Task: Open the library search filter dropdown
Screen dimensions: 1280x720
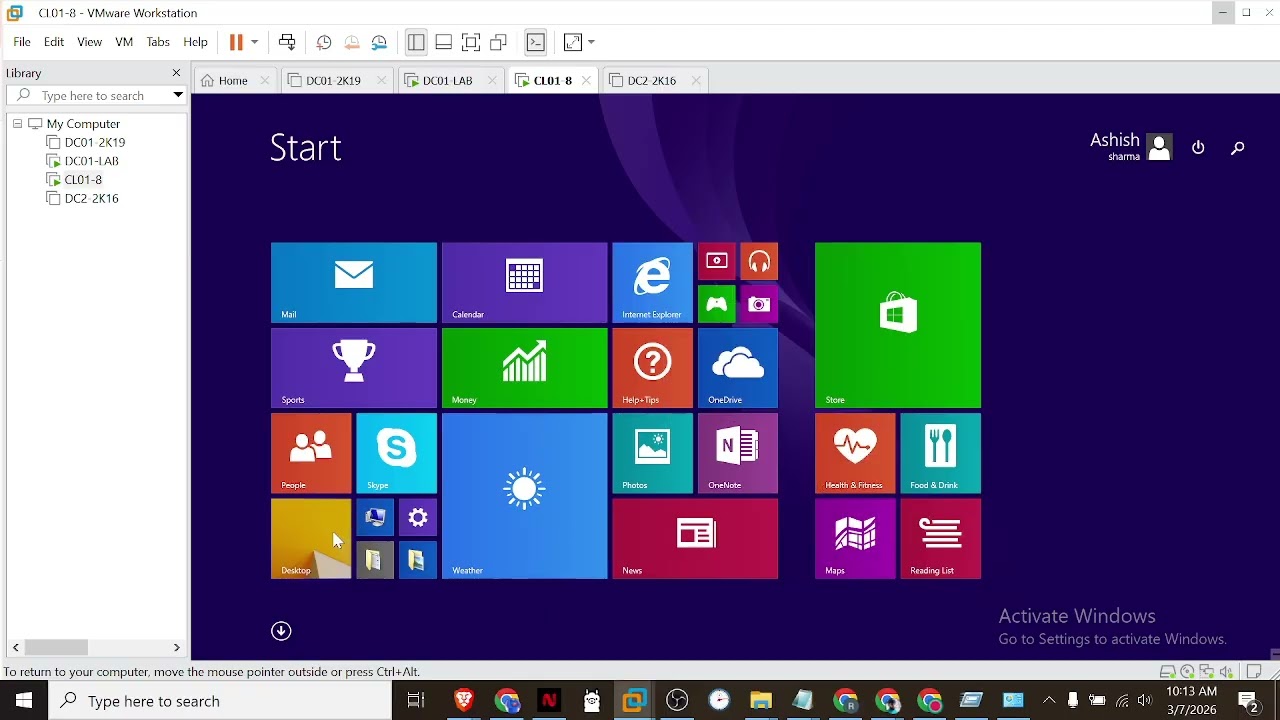Action: coord(178,96)
